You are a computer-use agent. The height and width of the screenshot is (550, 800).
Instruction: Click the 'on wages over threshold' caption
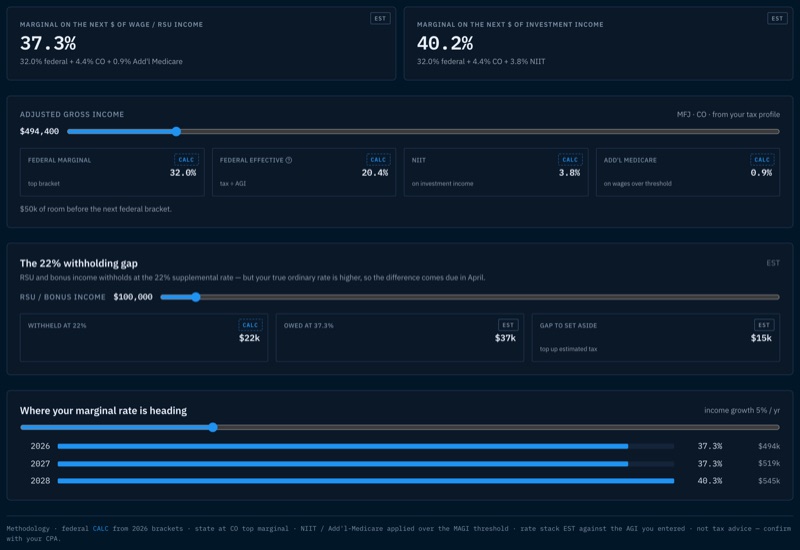coord(637,184)
